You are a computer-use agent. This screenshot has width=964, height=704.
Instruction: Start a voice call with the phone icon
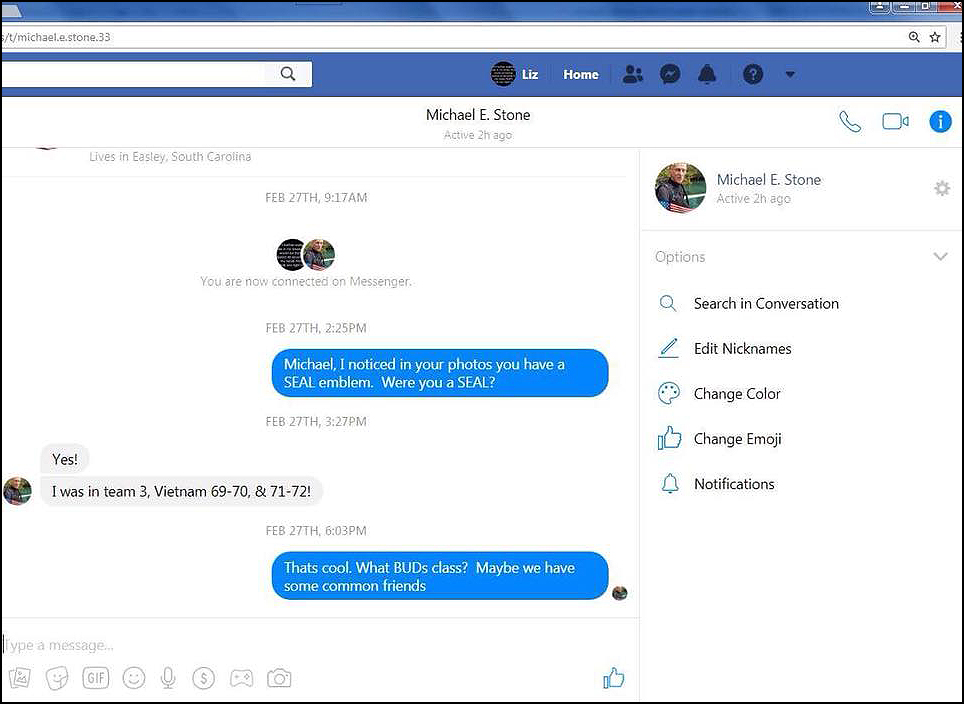point(850,122)
